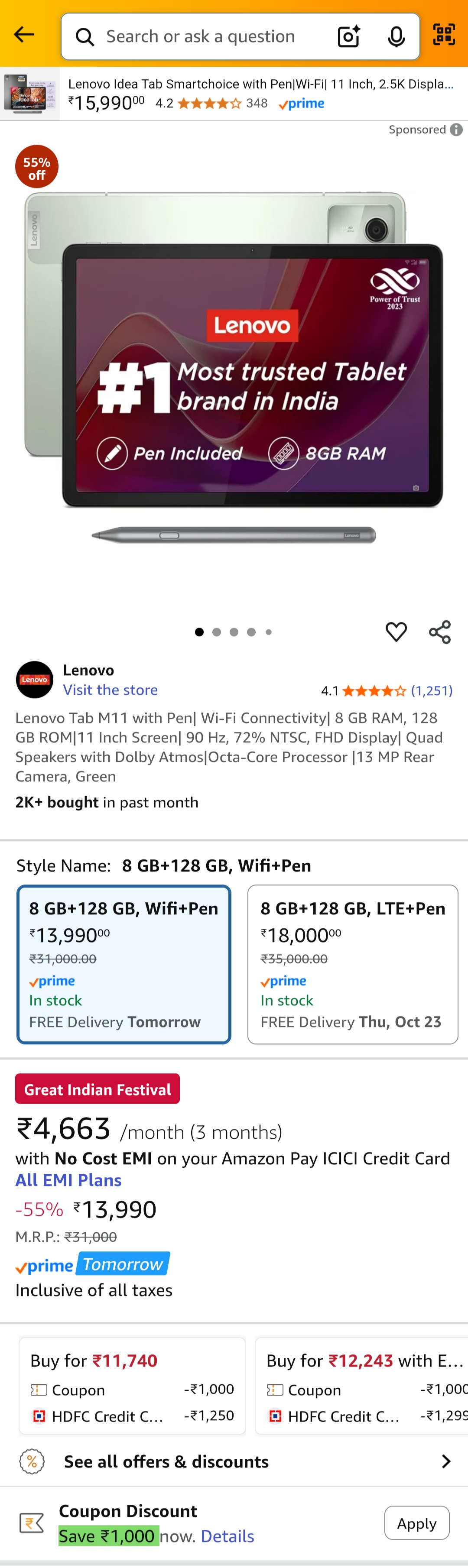Image resolution: width=468 pixels, height=1568 pixels.
Task: Open sponsored Lenovo Idea Tab thumbnail
Action: tap(29, 94)
